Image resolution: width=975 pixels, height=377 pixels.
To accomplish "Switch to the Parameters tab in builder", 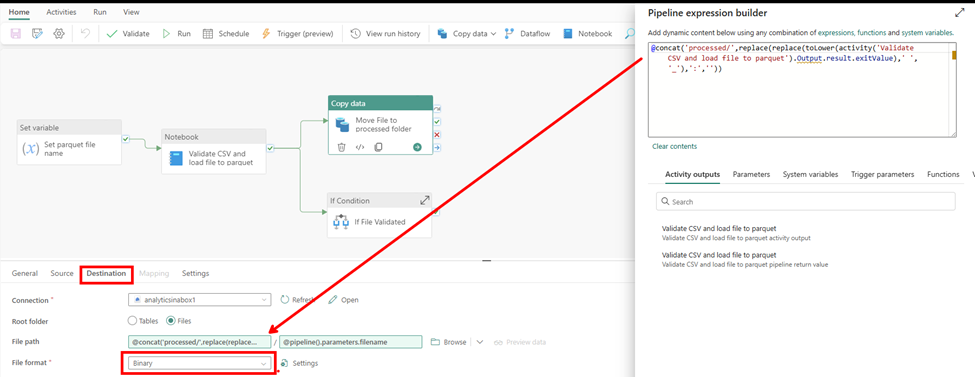I will pyautogui.click(x=751, y=174).
